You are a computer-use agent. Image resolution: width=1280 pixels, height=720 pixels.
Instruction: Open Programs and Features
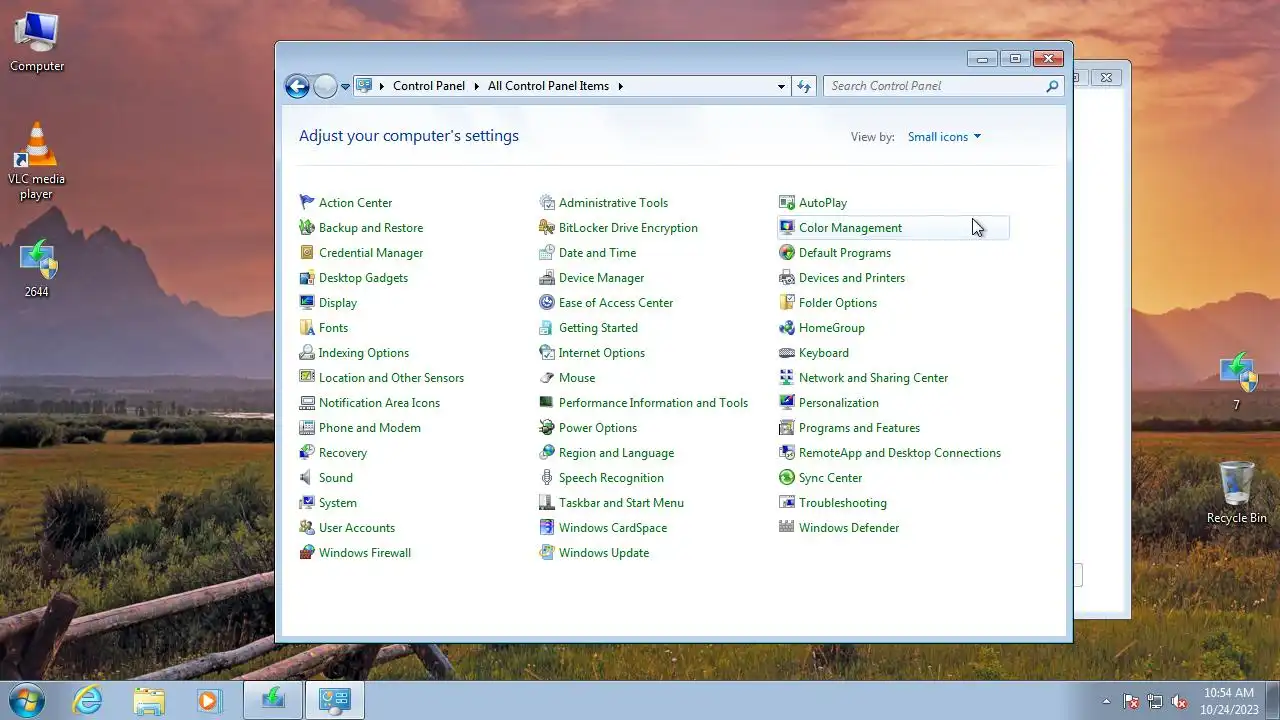pyautogui.click(x=859, y=427)
